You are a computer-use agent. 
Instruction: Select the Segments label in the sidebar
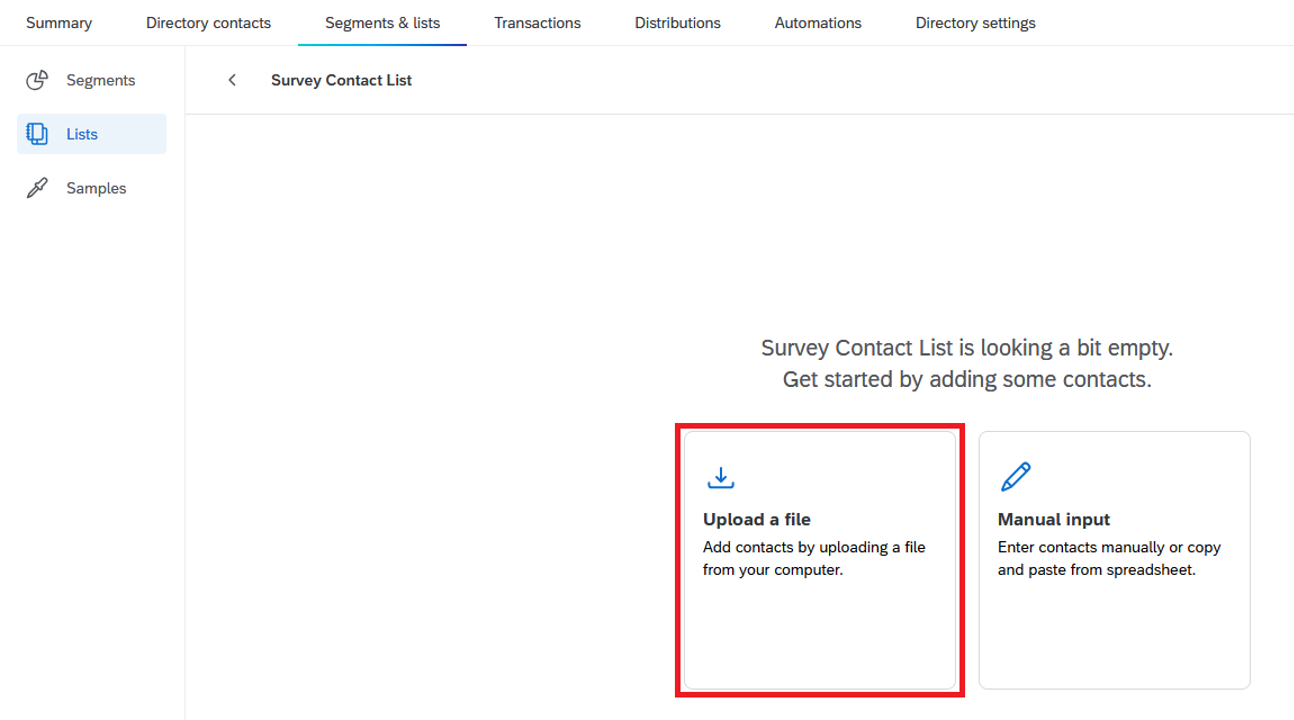(100, 80)
